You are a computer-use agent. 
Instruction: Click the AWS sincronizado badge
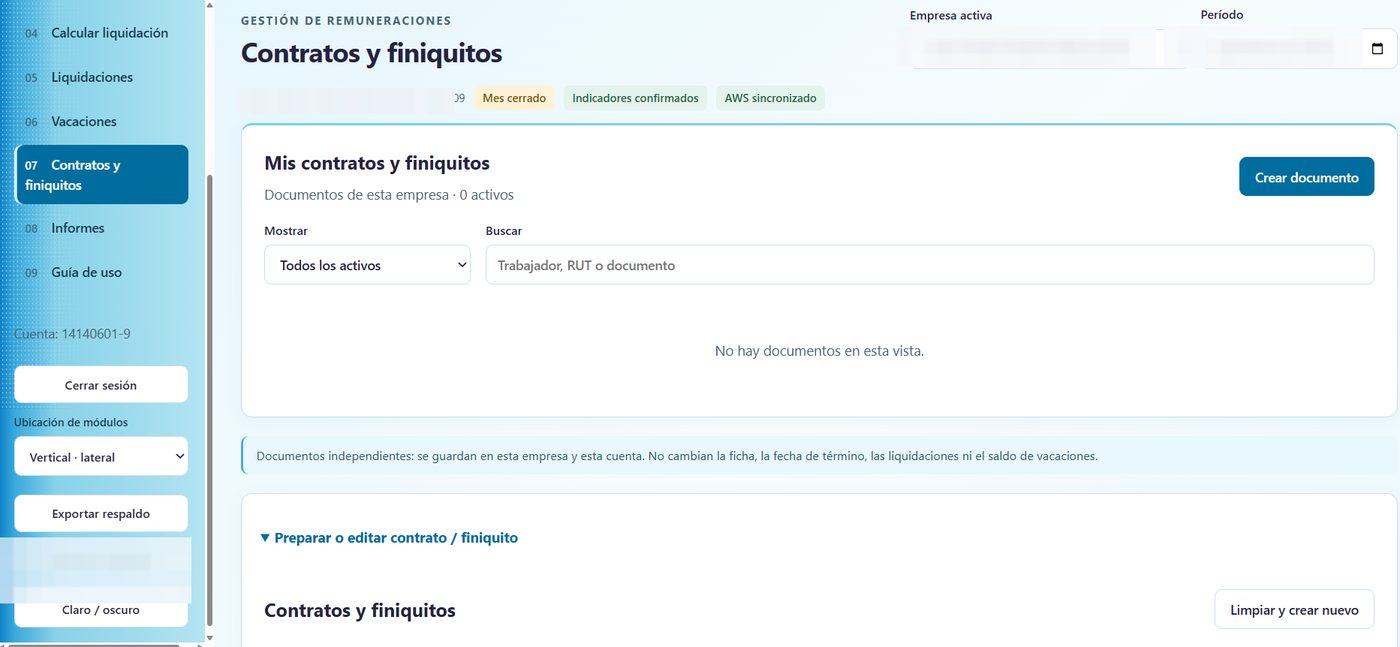coord(770,98)
